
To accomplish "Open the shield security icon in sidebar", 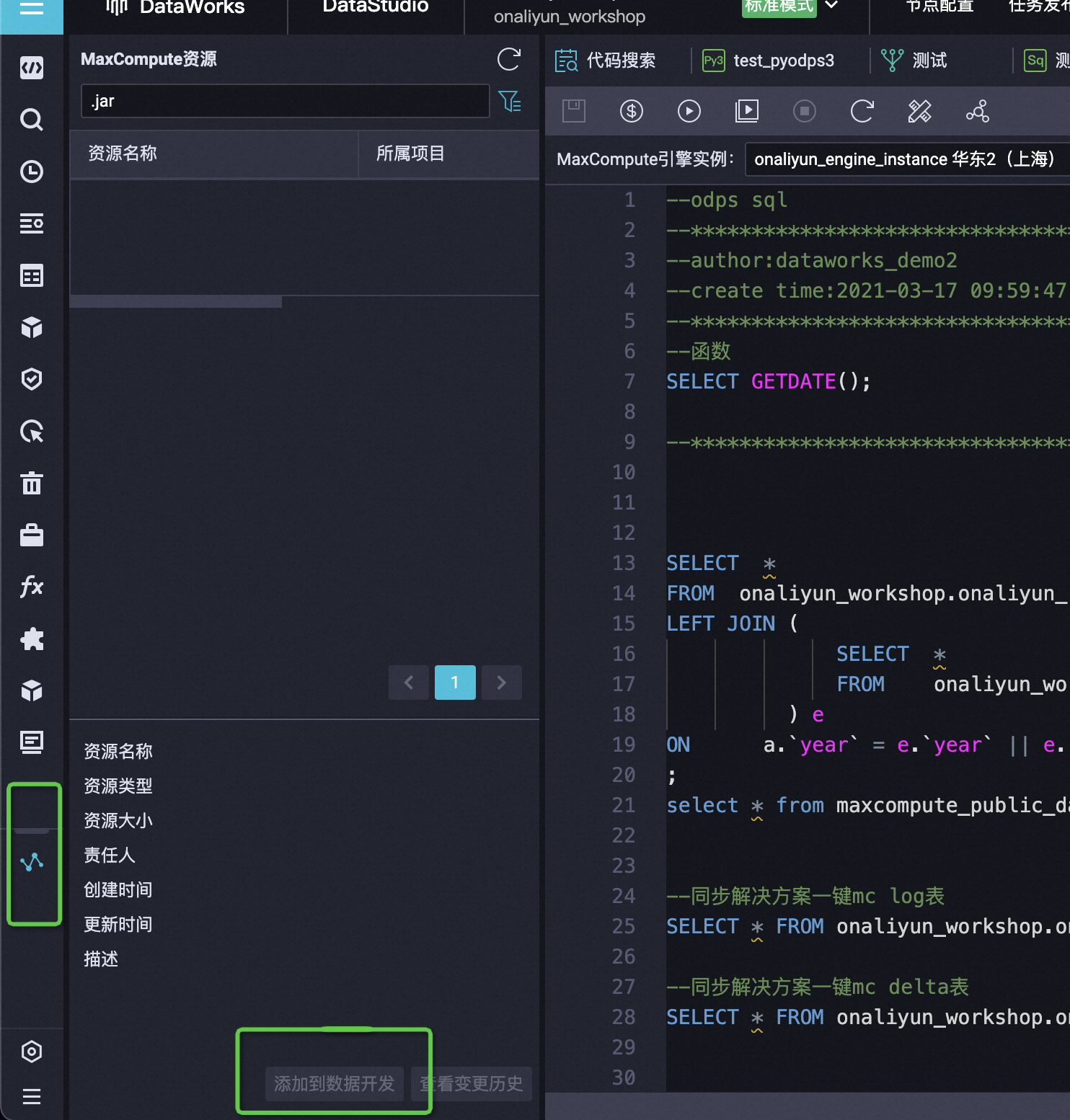I will pyautogui.click(x=32, y=379).
